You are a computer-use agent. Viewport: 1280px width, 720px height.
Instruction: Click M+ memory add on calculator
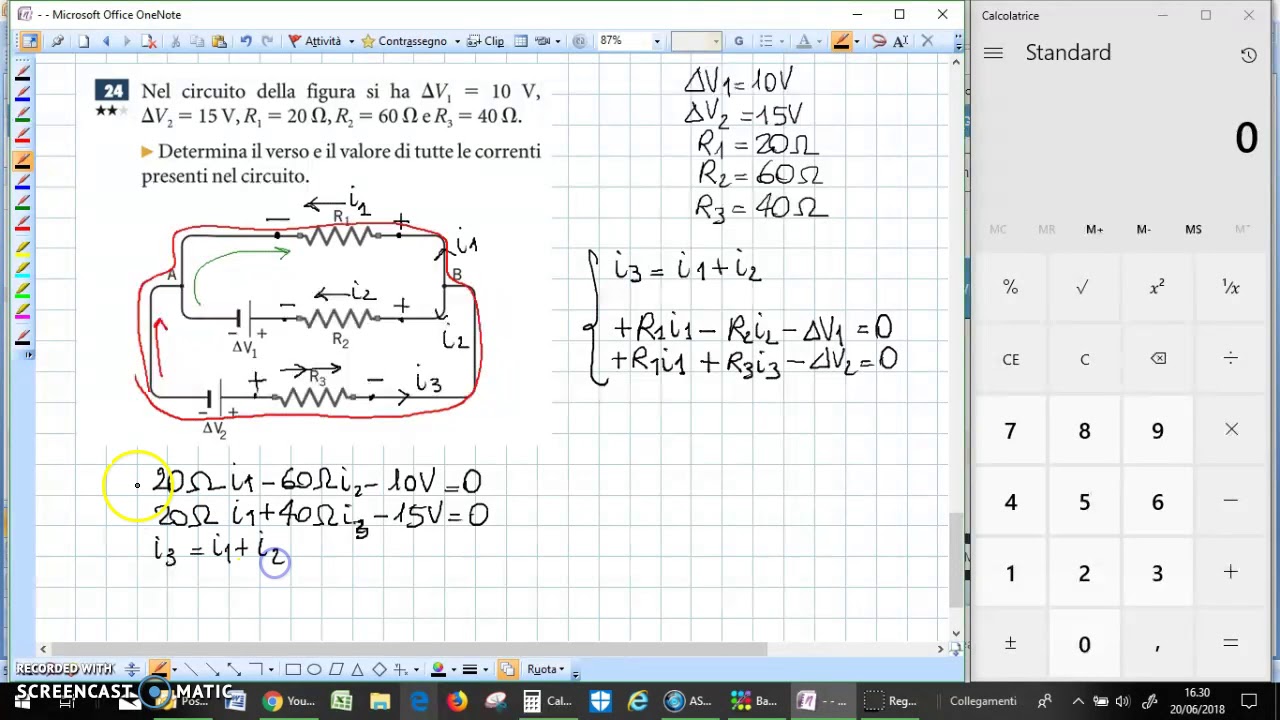(x=1095, y=230)
